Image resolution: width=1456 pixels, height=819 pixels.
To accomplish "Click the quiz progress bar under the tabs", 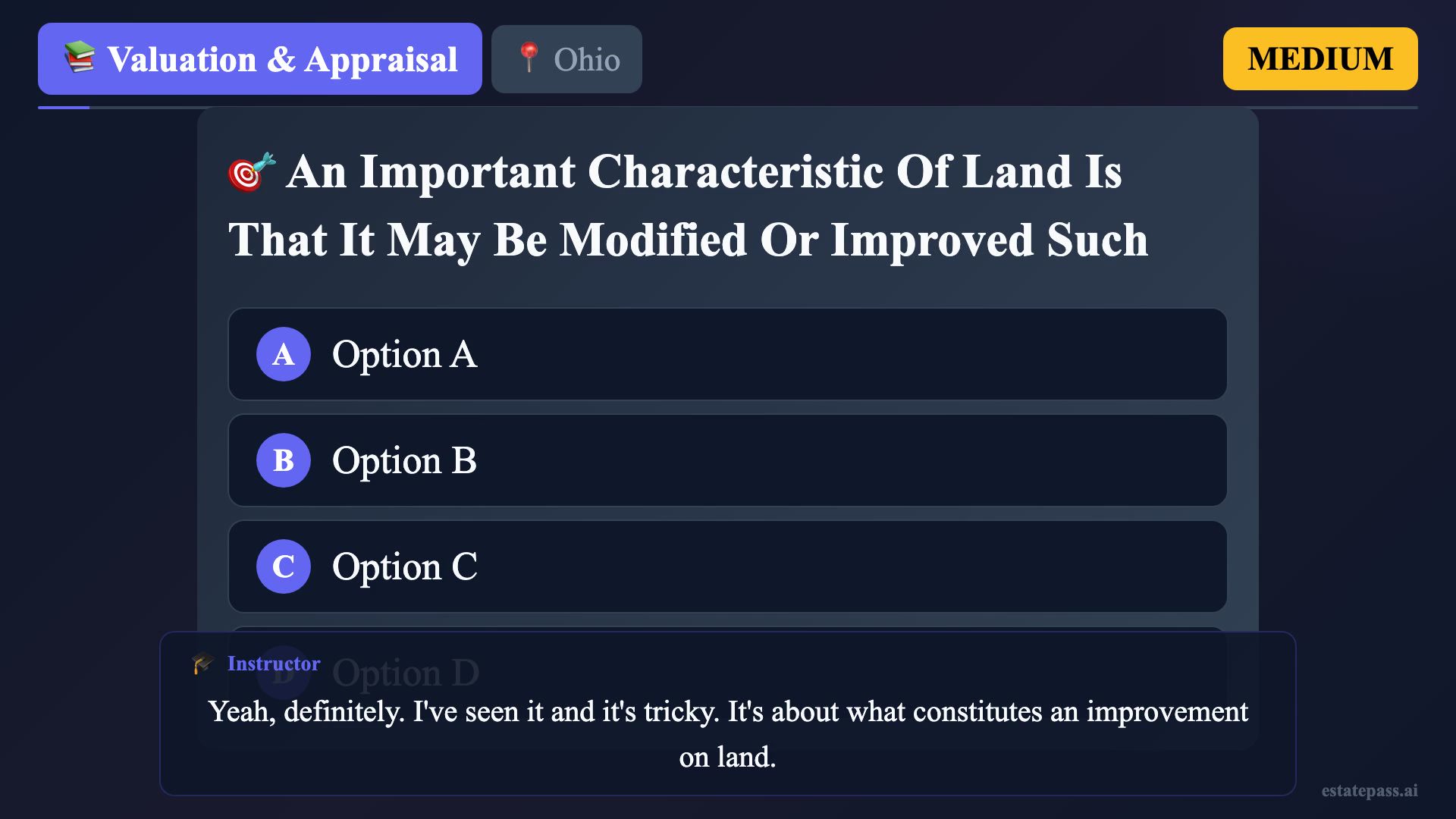I will 727,108.
